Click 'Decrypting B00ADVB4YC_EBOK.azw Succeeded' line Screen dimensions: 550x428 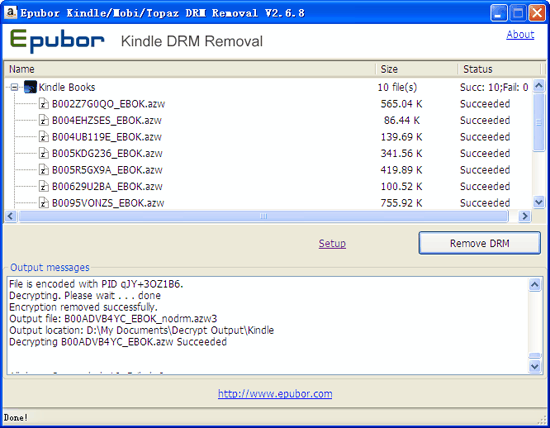click(x=118, y=342)
